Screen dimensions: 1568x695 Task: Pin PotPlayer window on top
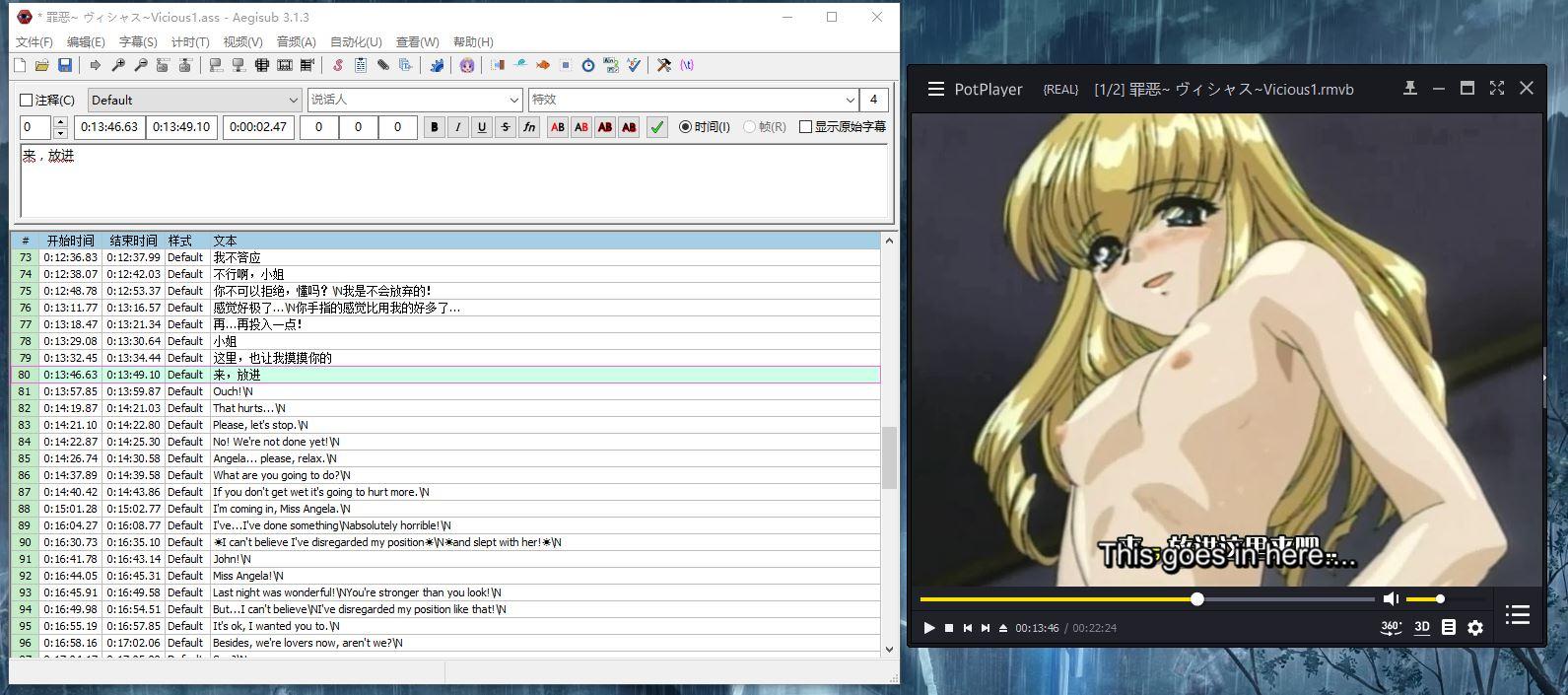[1410, 88]
